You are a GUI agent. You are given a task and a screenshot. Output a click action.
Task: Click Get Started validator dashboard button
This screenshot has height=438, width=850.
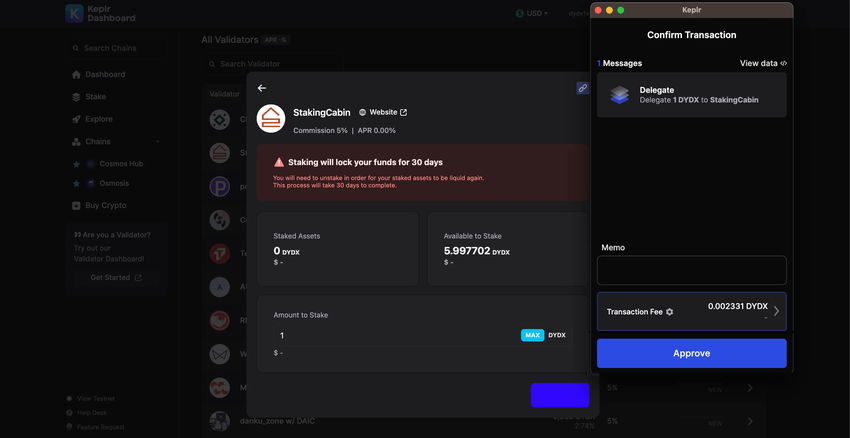click(116, 278)
